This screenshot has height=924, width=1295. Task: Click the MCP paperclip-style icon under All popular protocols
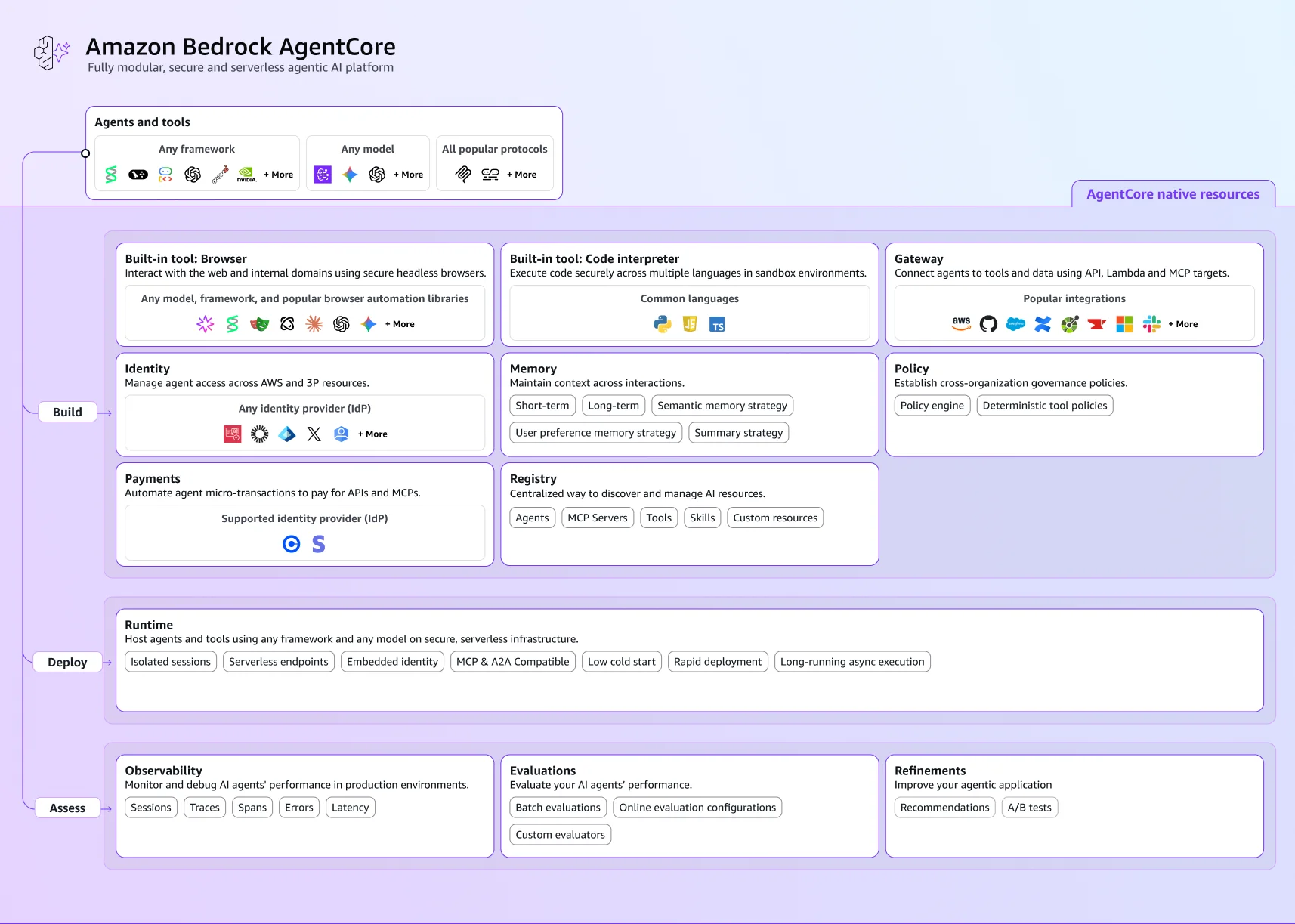(x=463, y=175)
